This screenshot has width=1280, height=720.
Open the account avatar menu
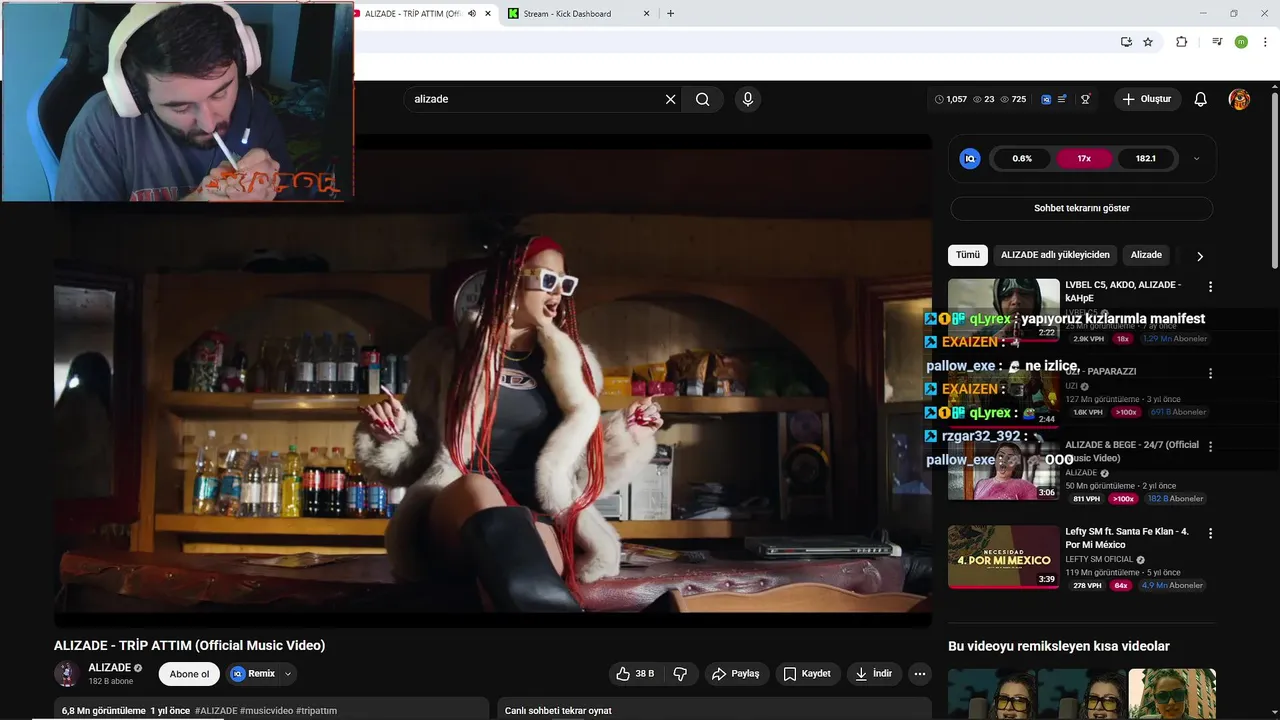[x=1239, y=99]
